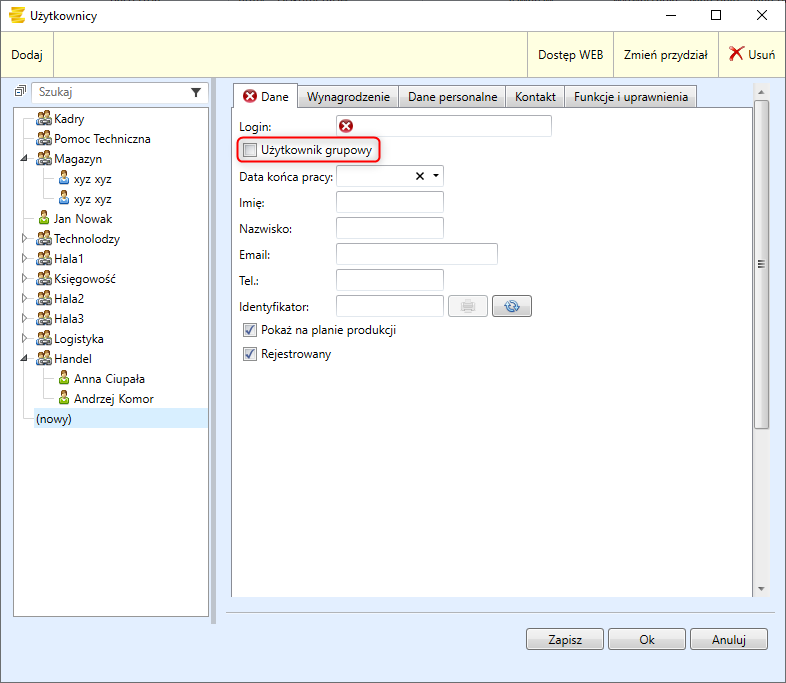Uncheck Pokaż na planie produkcji
This screenshot has width=786, height=683.
pos(250,330)
